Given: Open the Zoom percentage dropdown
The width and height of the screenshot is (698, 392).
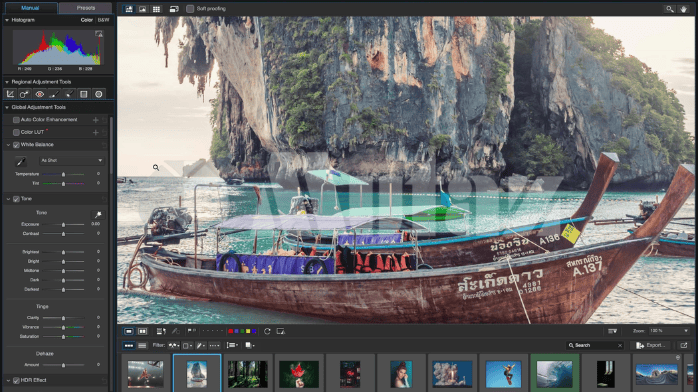Looking at the screenshot, I should point(669,331).
